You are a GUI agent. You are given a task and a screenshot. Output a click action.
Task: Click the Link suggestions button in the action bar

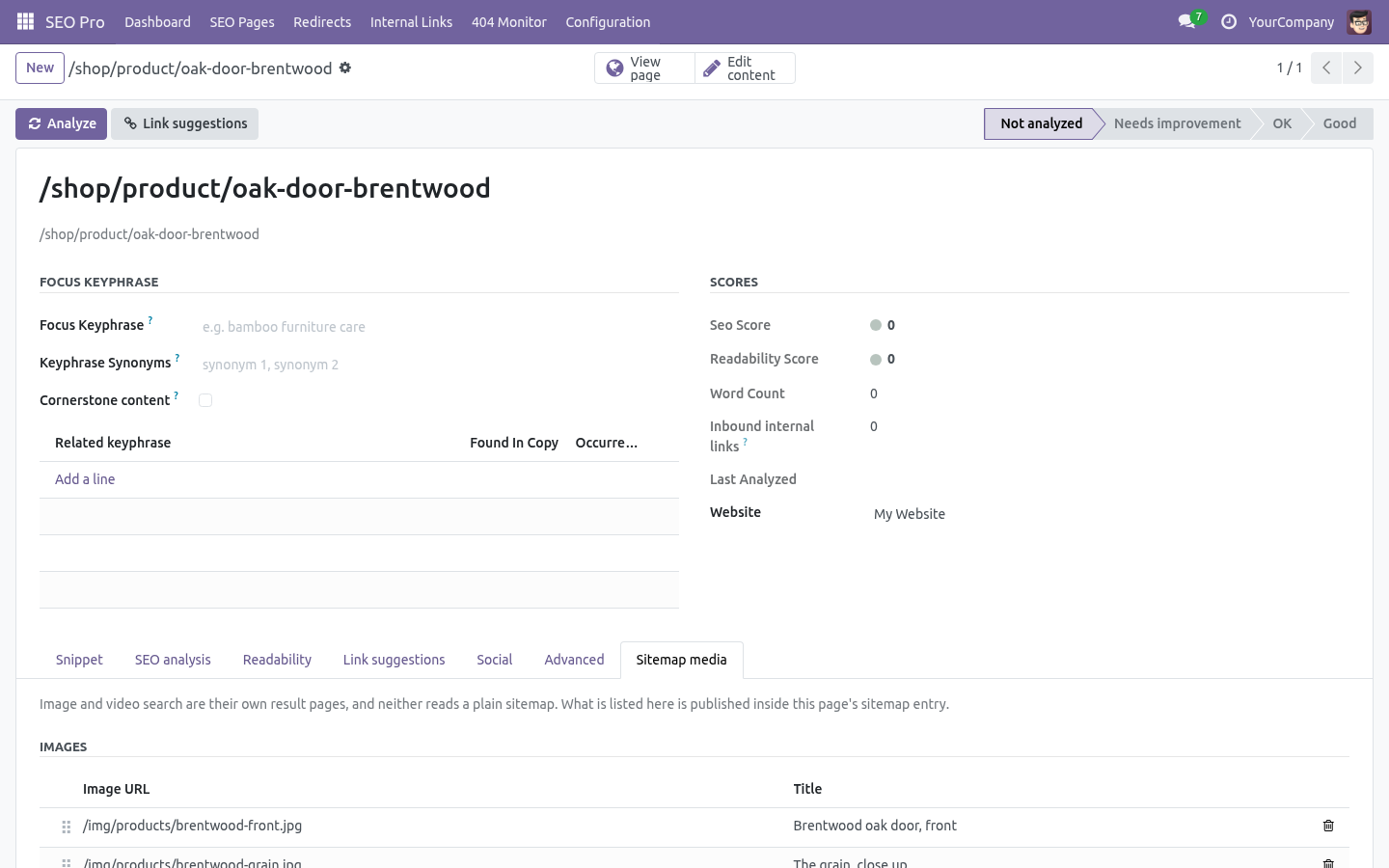pyautogui.click(x=184, y=123)
